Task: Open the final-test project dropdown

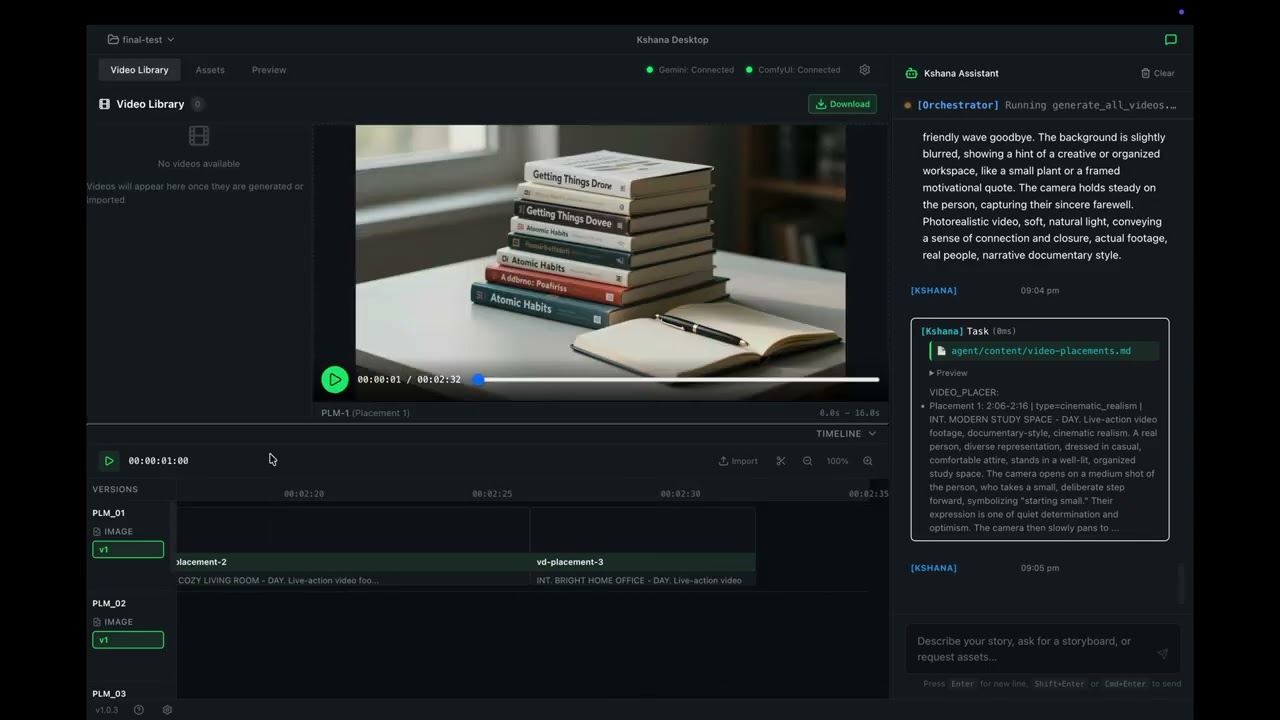Action: (x=141, y=40)
